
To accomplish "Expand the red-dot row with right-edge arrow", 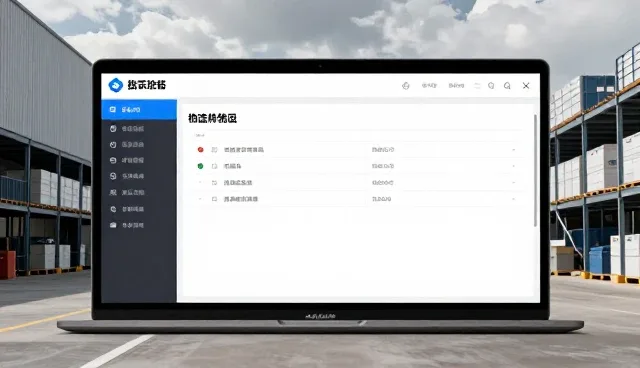I will point(513,150).
